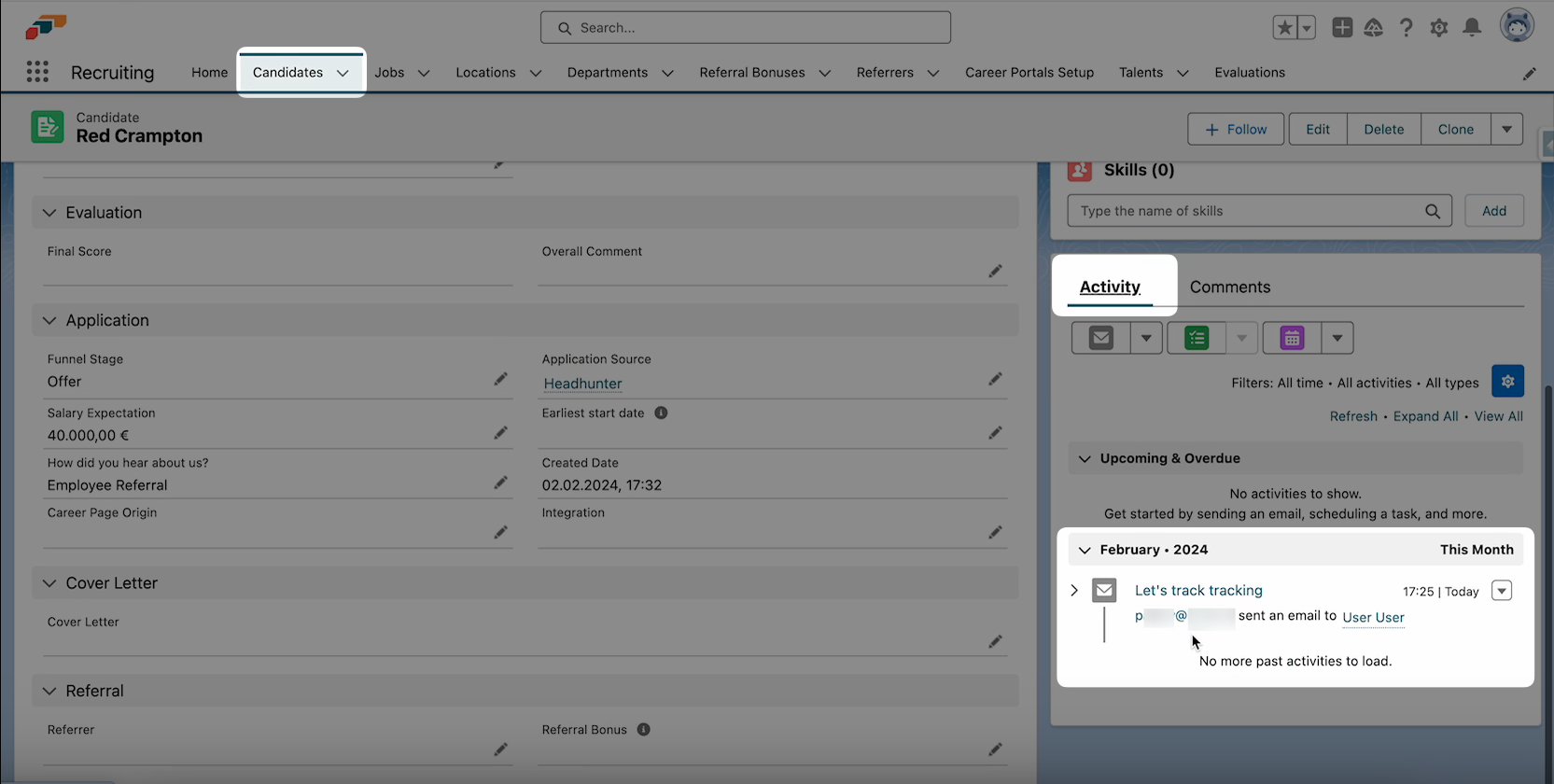
Task: Click the New Event calendar icon
Action: tap(1292, 338)
